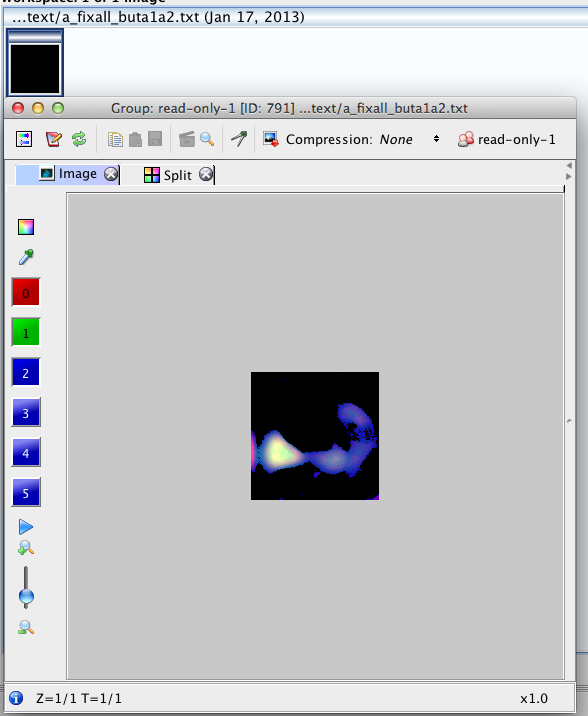
Task: Click the copy rendering settings icon
Action: pyautogui.click(x=115, y=139)
